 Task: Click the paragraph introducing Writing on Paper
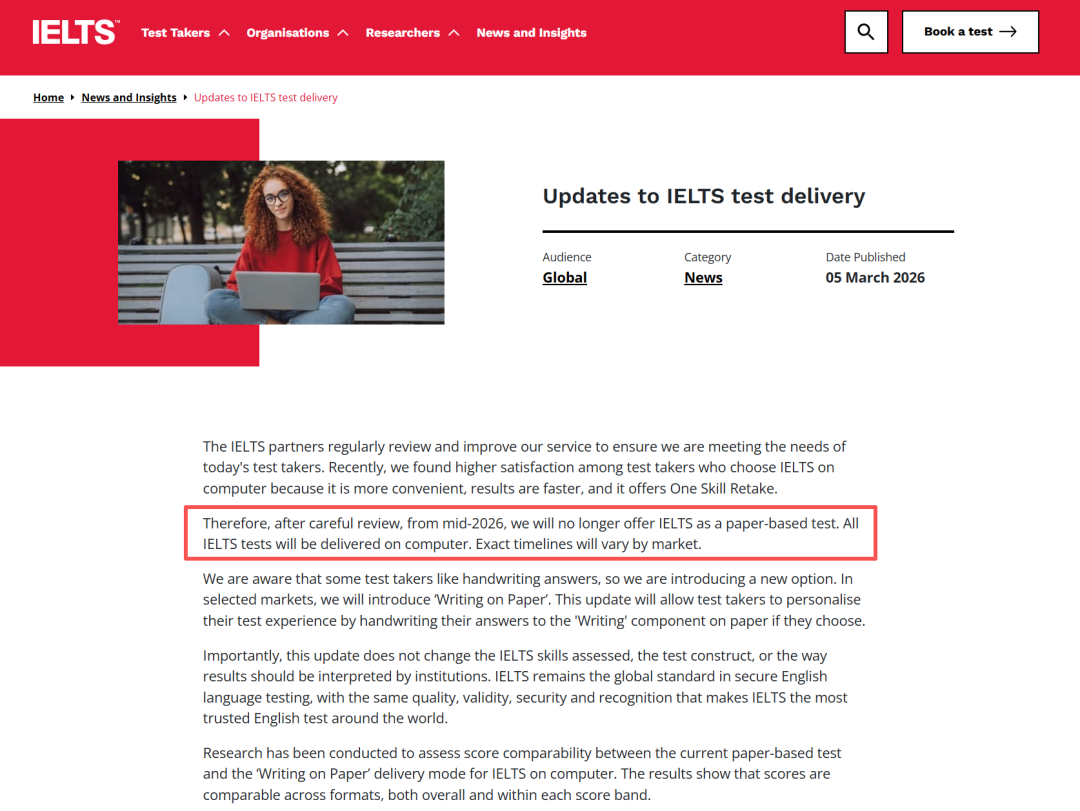(x=533, y=599)
